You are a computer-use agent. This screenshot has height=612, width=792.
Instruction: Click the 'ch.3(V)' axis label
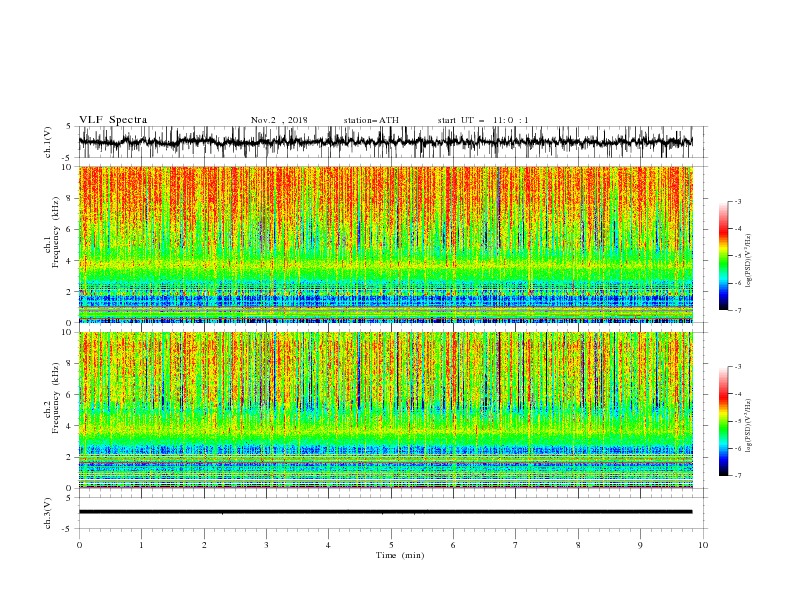point(48,514)
